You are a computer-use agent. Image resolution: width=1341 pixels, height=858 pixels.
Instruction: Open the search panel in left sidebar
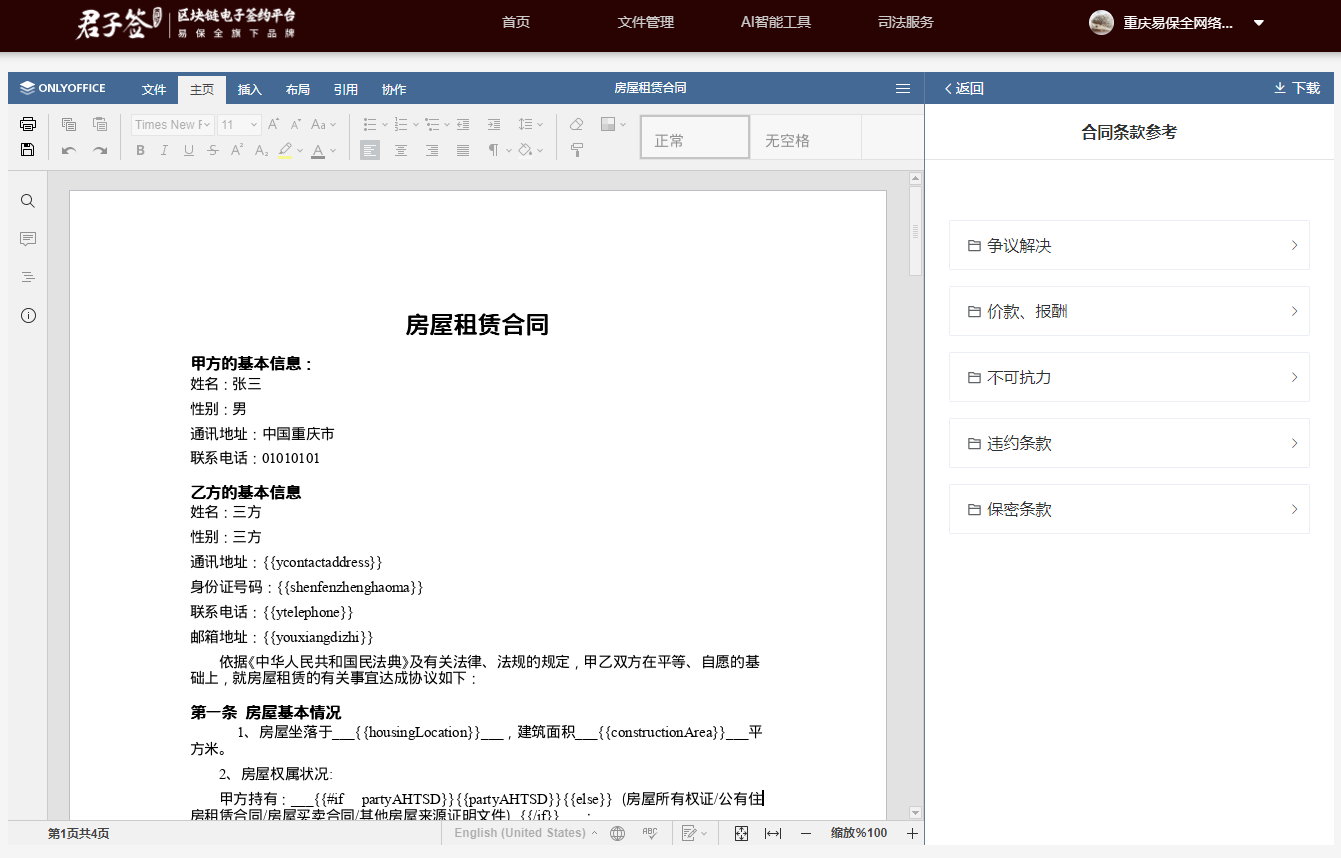[28, 201]
